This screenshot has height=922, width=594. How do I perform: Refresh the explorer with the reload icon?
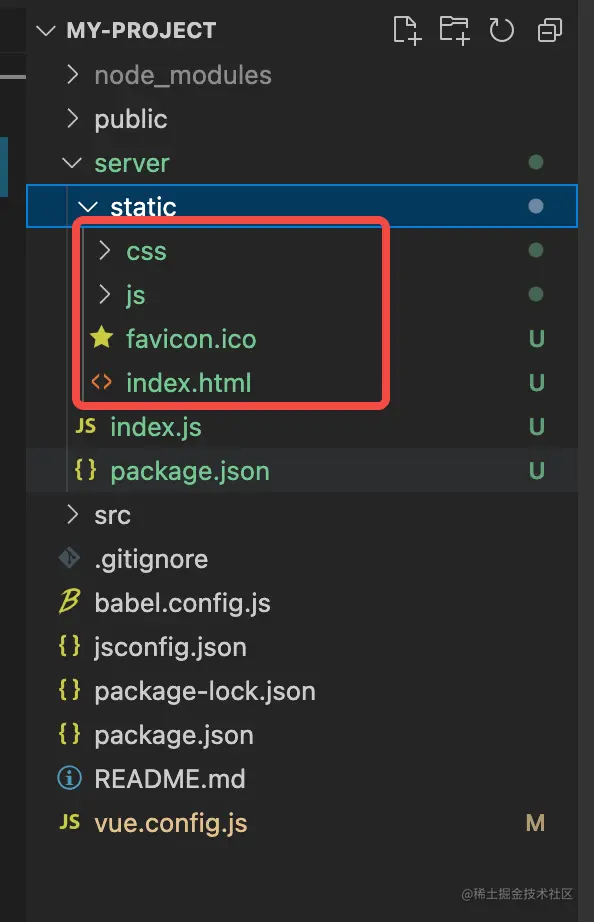[x=501, y=30]
